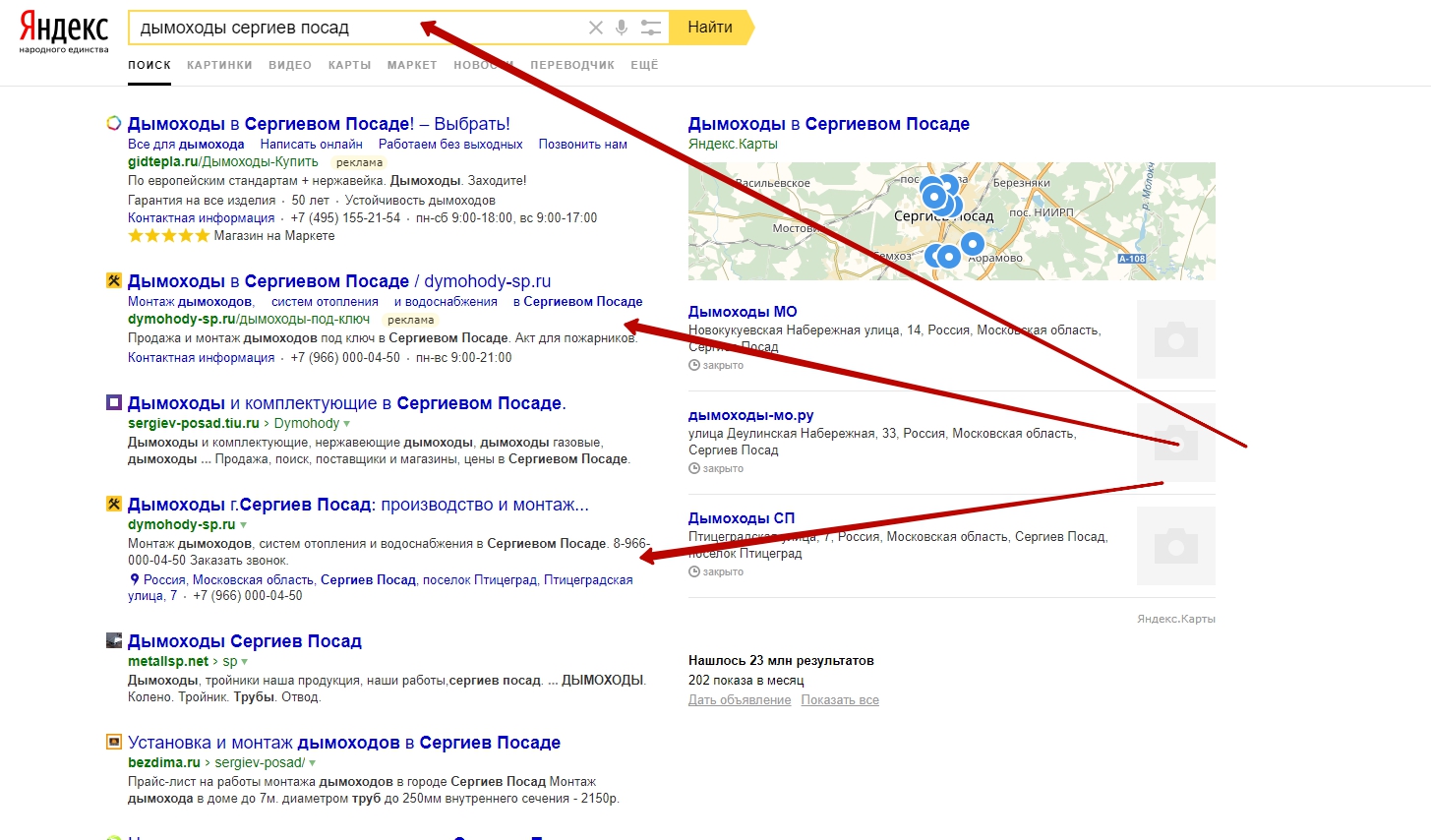Image resolution: width=1431 pixels, height=840 pixels.
Task: Open the Ещё menu tab
Action: [x=644, y=65]
